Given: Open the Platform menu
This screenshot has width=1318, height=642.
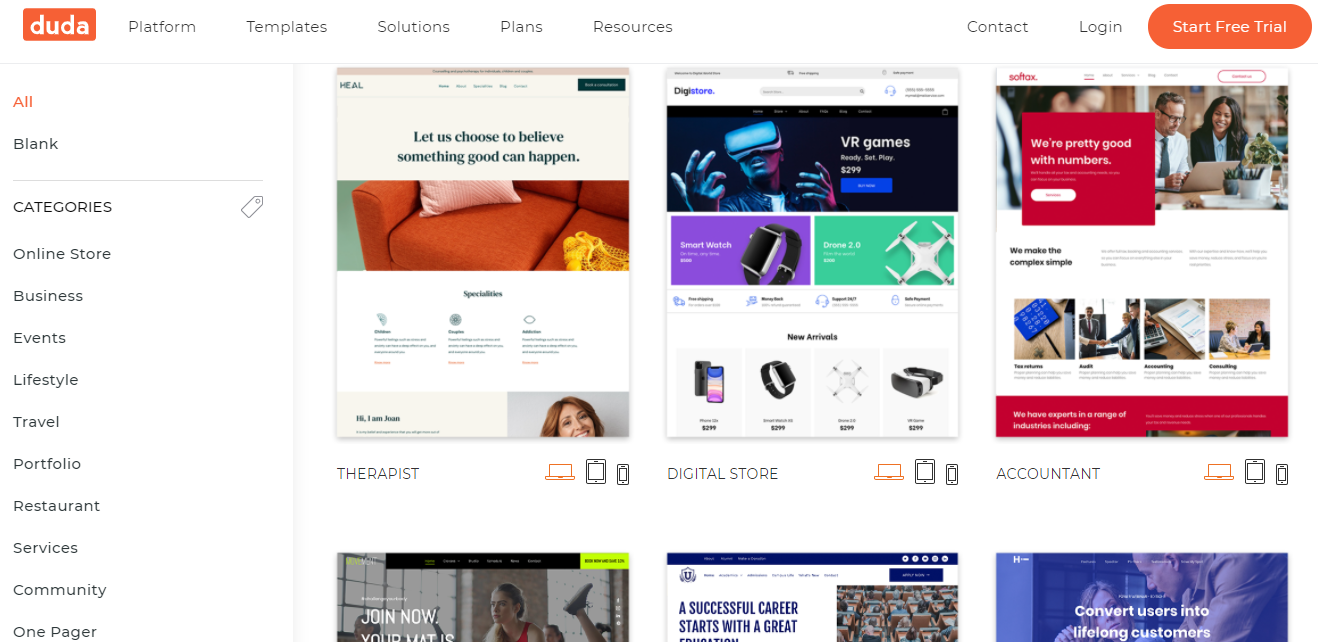Looking at the screenshot, I should tap(162, 27).
